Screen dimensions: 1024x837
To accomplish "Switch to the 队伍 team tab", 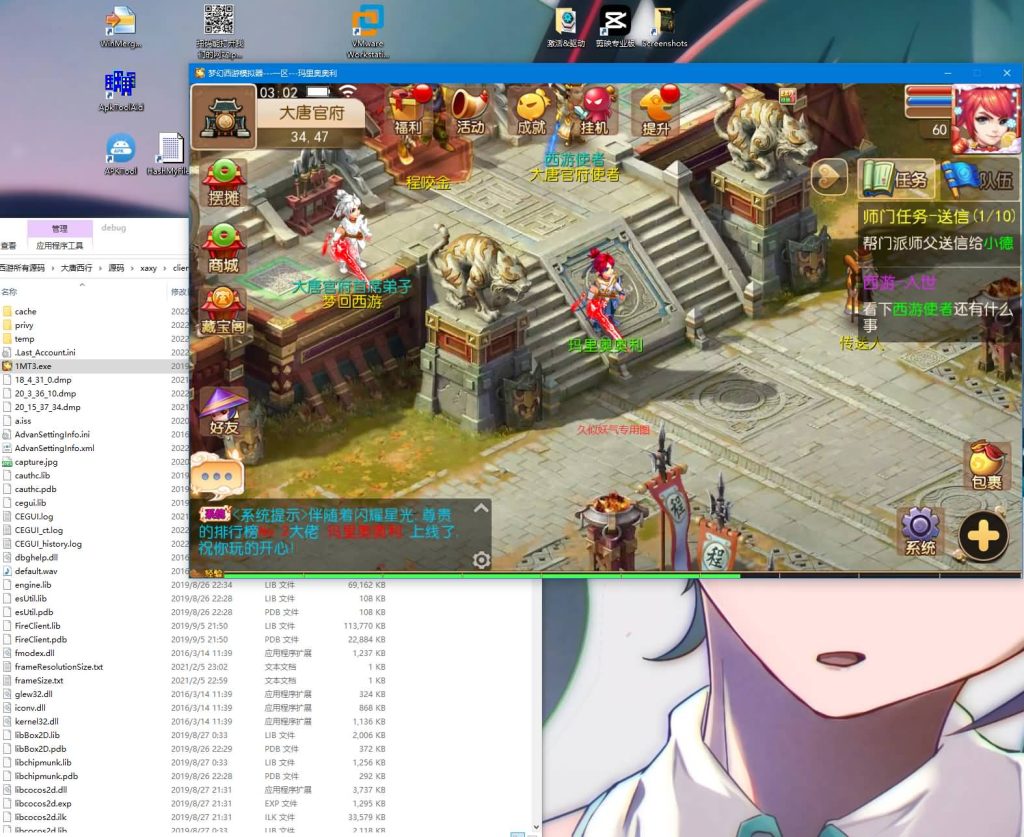I will (980, 179).
